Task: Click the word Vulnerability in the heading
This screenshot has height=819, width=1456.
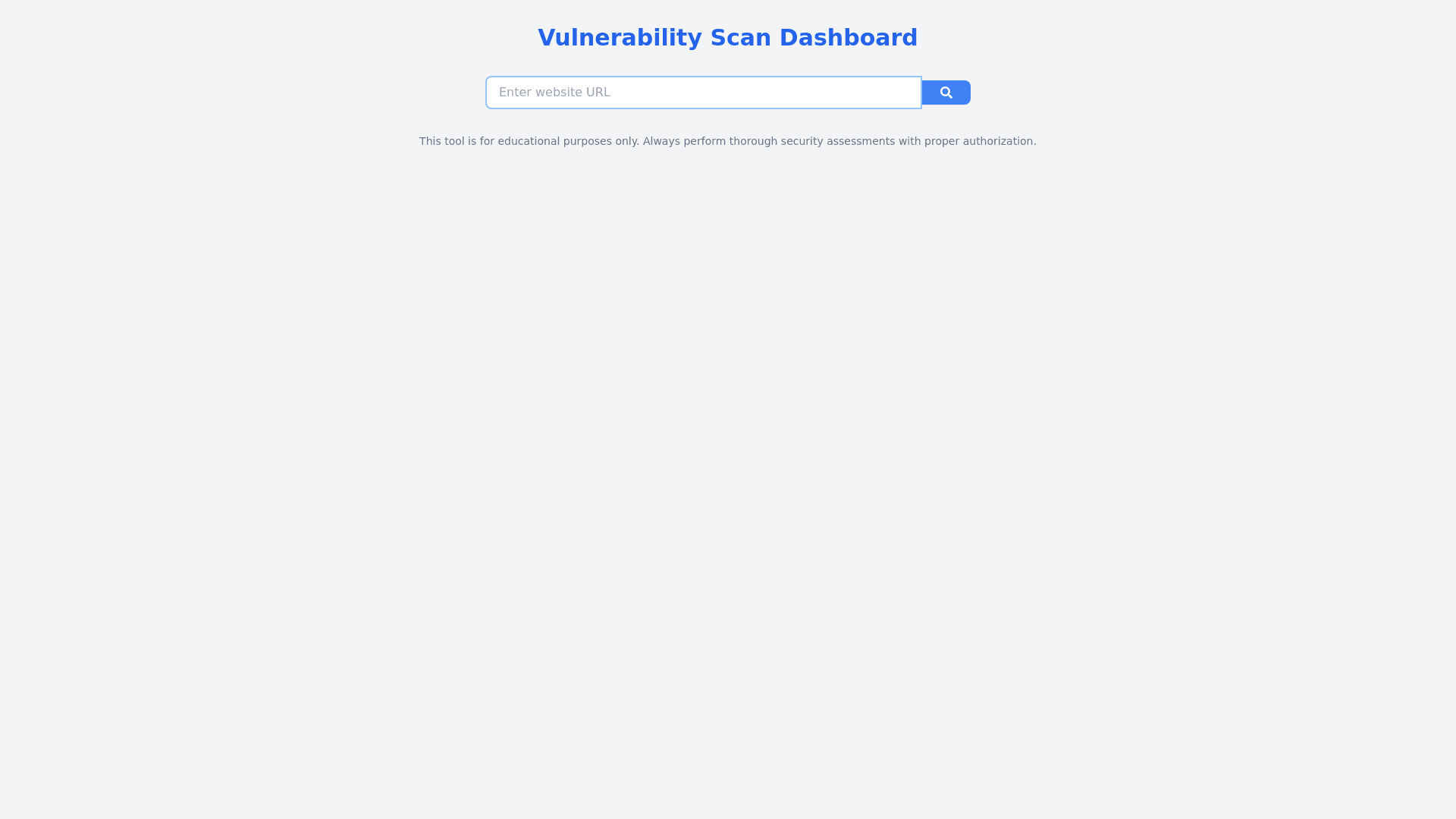Action: pos(620,38)
